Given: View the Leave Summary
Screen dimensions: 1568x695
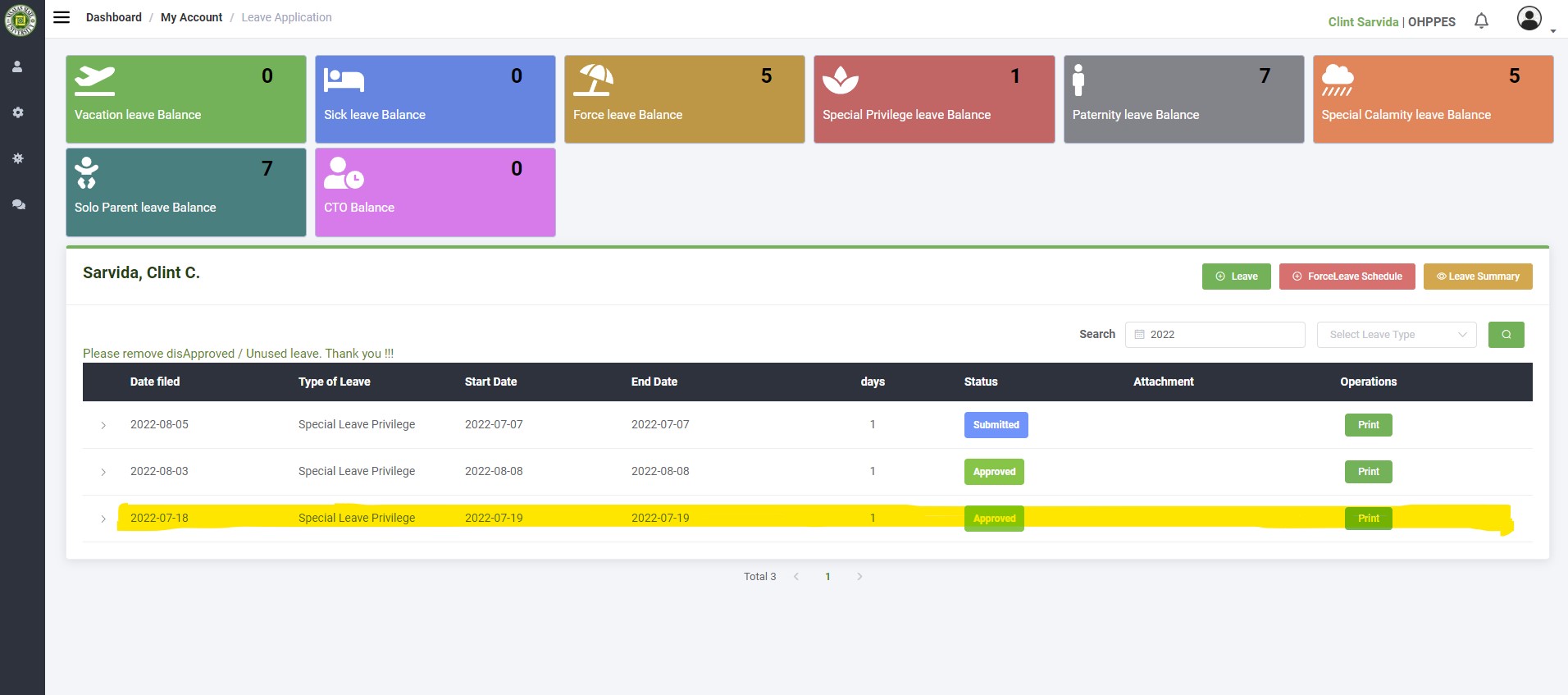Looking at the screenshot, I should (1477, 277).
